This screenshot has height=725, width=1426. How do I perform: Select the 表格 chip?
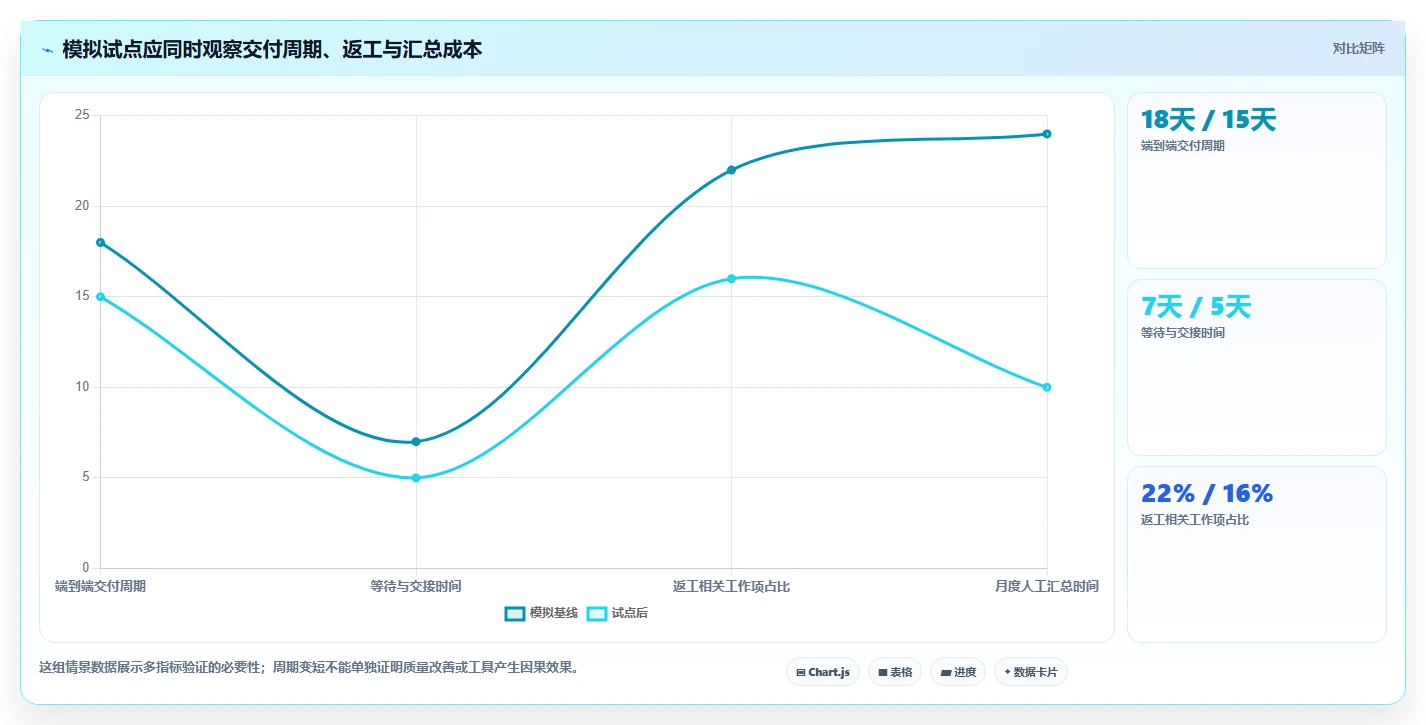(895, 672)
